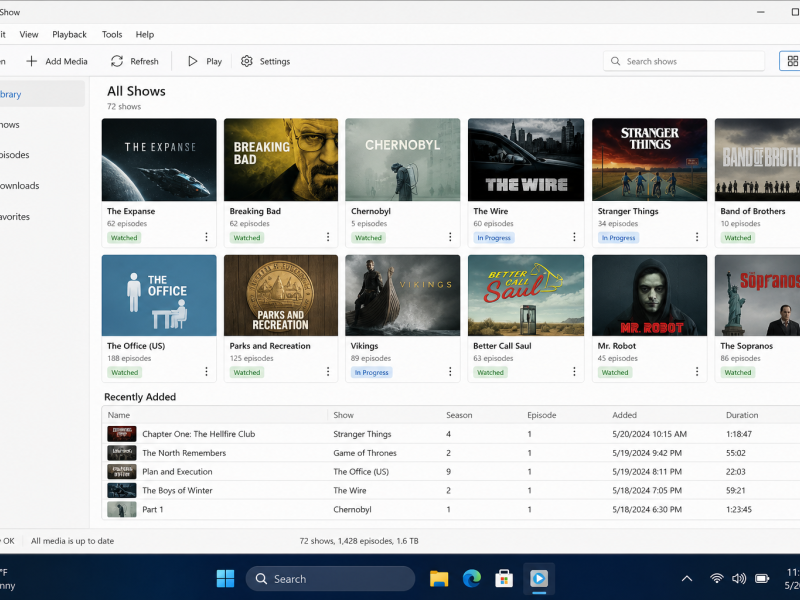Image resolution: width=800 pixels, height=600 pixels.
Task: Open The Expanse poster thumbnail
Action: point(159,160)
